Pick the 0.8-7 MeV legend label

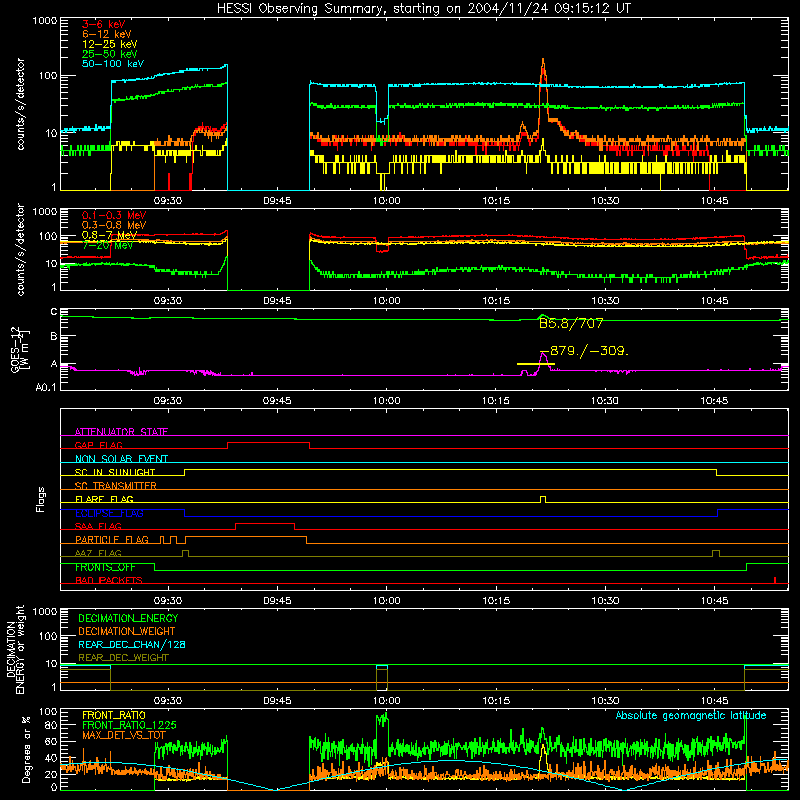coord(109,235)
